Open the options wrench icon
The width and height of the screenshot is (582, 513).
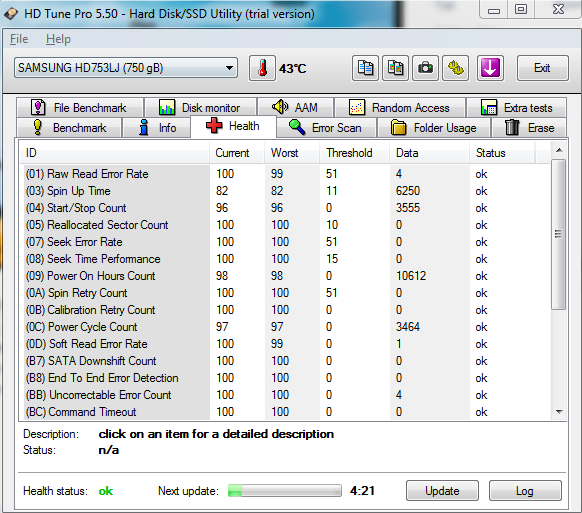pyautogui.click(x=455, y=68)
